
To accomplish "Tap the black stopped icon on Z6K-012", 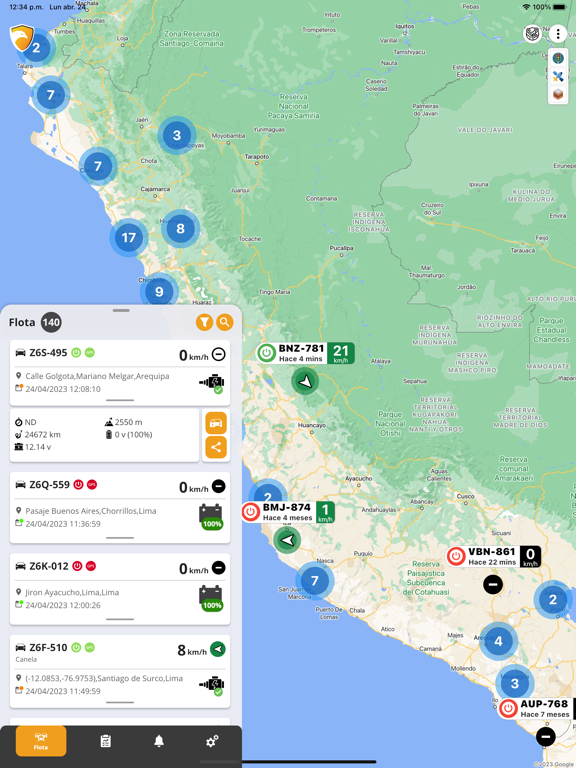I will pos(218,568).
